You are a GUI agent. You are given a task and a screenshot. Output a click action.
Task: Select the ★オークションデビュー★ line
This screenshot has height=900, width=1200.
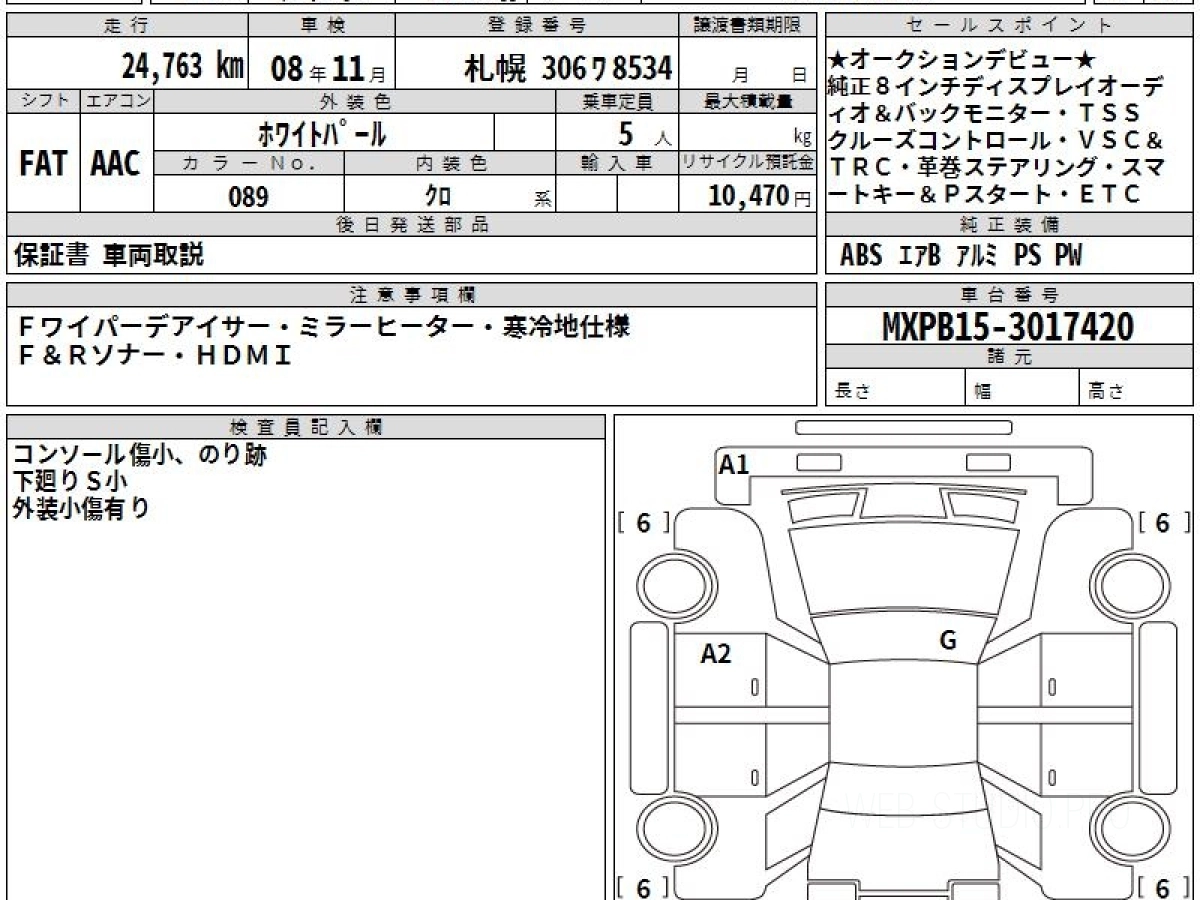tap(962, 59)
